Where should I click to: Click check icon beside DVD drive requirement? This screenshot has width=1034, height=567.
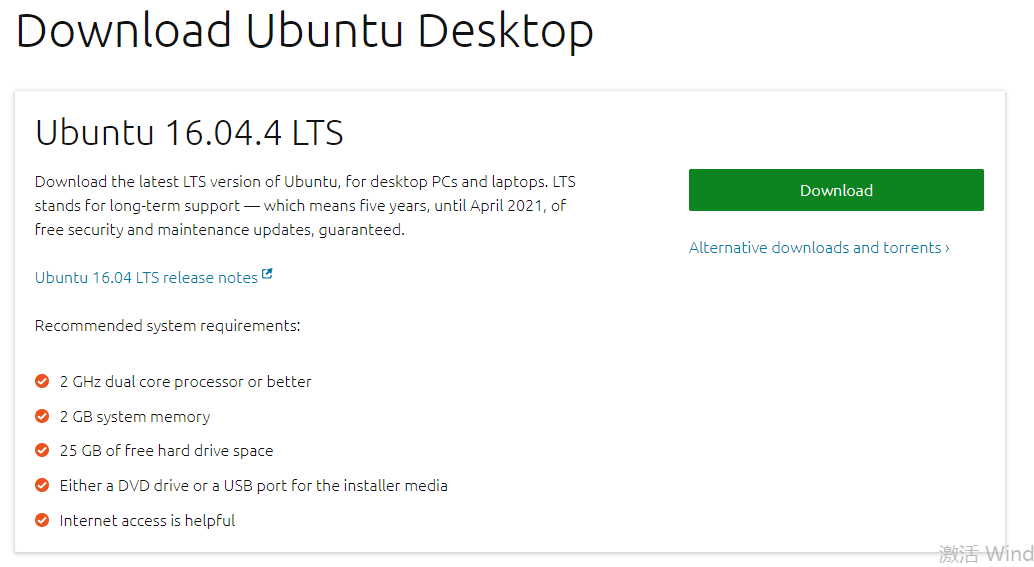coord(42,485)
